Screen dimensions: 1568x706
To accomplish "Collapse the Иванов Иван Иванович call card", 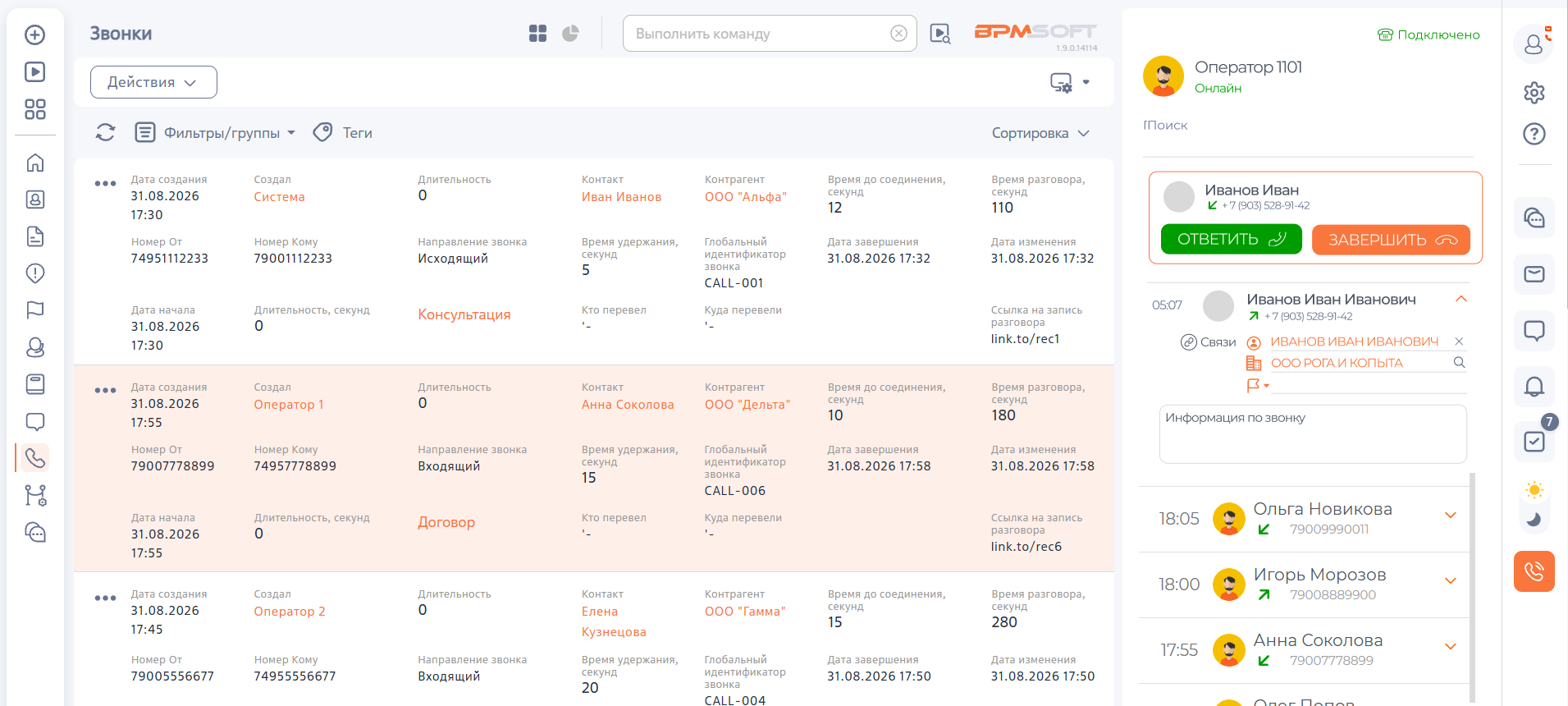I will pos(1461,300).
